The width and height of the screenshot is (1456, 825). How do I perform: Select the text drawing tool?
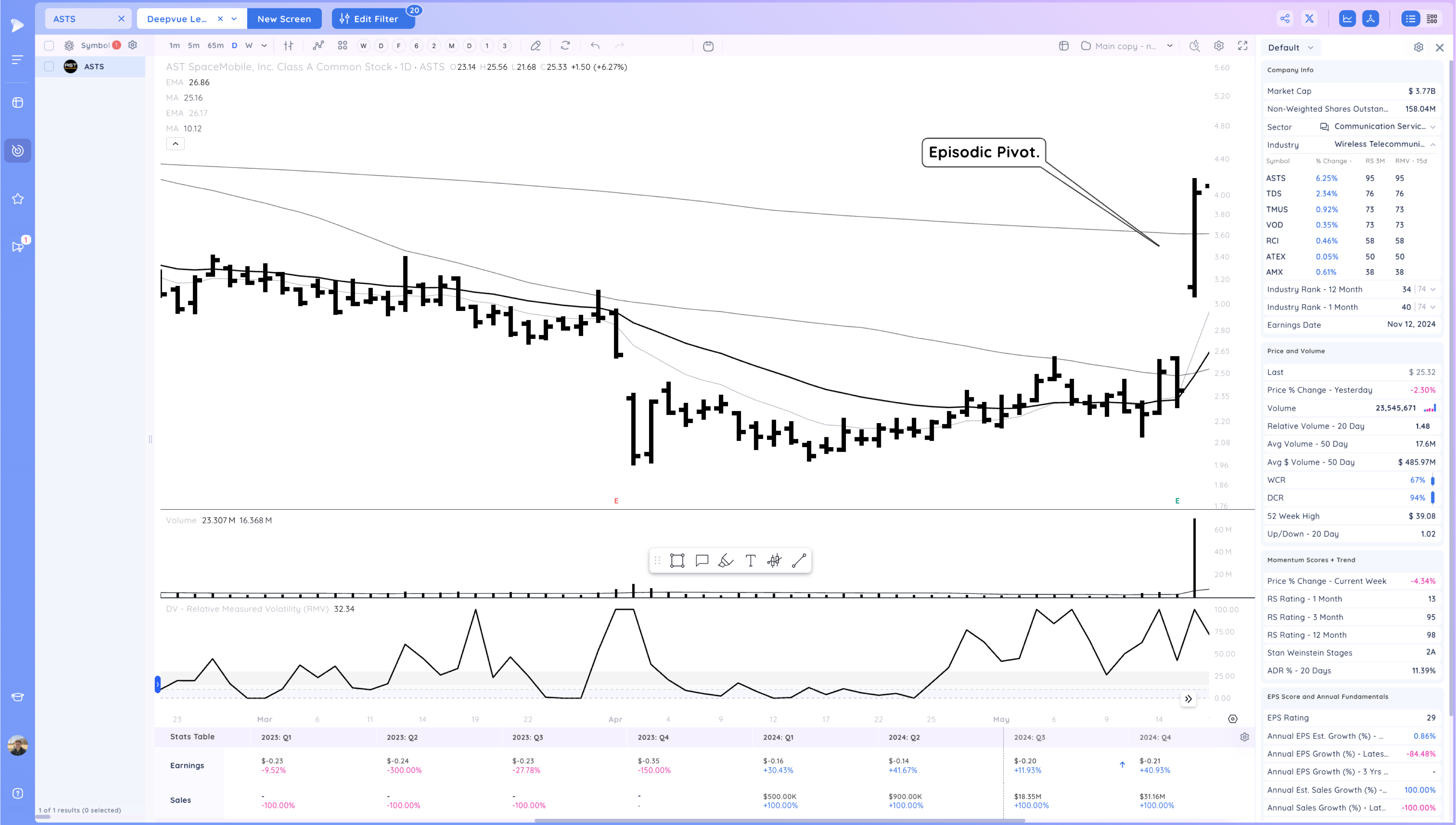coord(750,560)
